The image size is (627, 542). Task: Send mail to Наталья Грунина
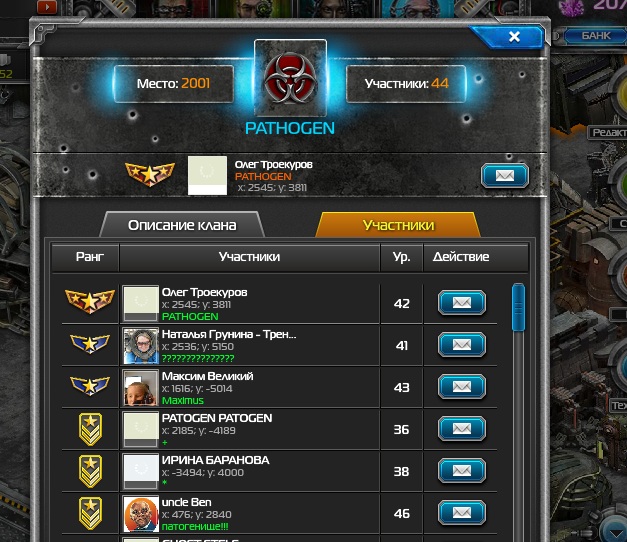(x=462, y=345)
